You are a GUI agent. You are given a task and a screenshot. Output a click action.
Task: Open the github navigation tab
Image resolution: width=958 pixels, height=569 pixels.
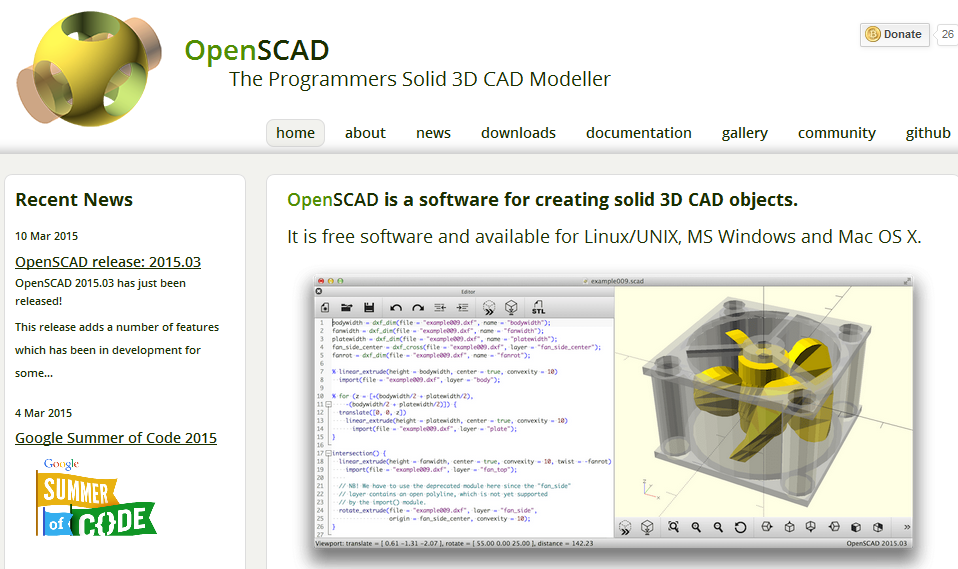coord(927,133)
